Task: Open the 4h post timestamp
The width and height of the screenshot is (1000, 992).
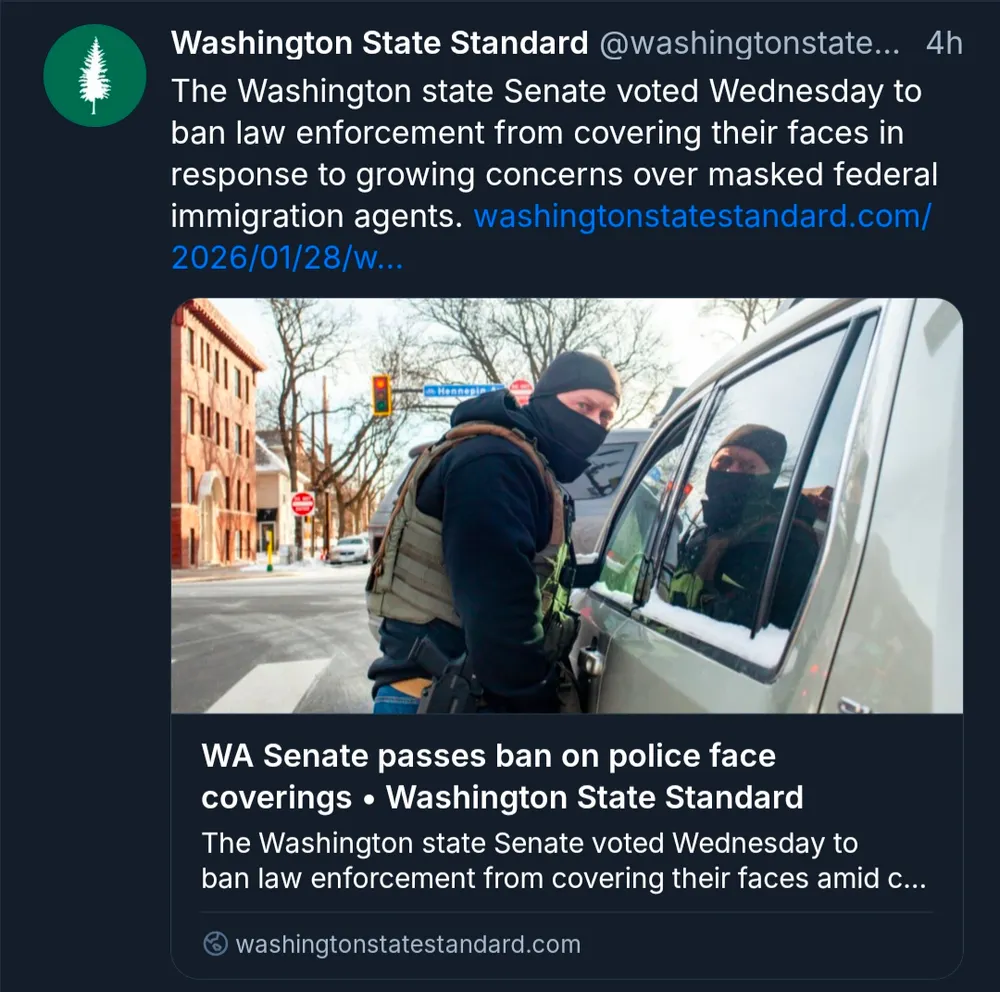Action: 944,44
